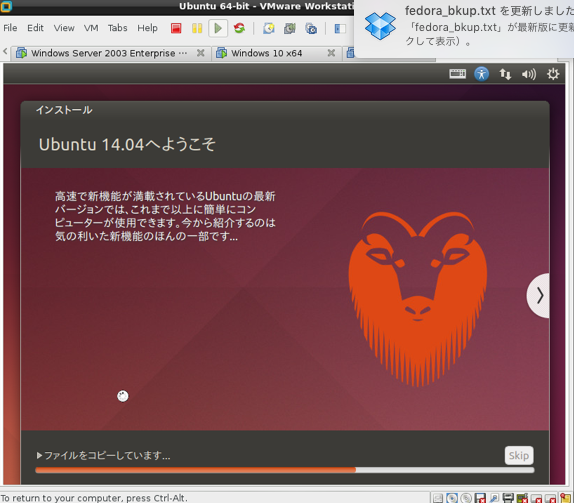Viewport: 574px width, 503px height.
Task: Click the Ubuntu goat mascot image
Action: pos(418,298)
